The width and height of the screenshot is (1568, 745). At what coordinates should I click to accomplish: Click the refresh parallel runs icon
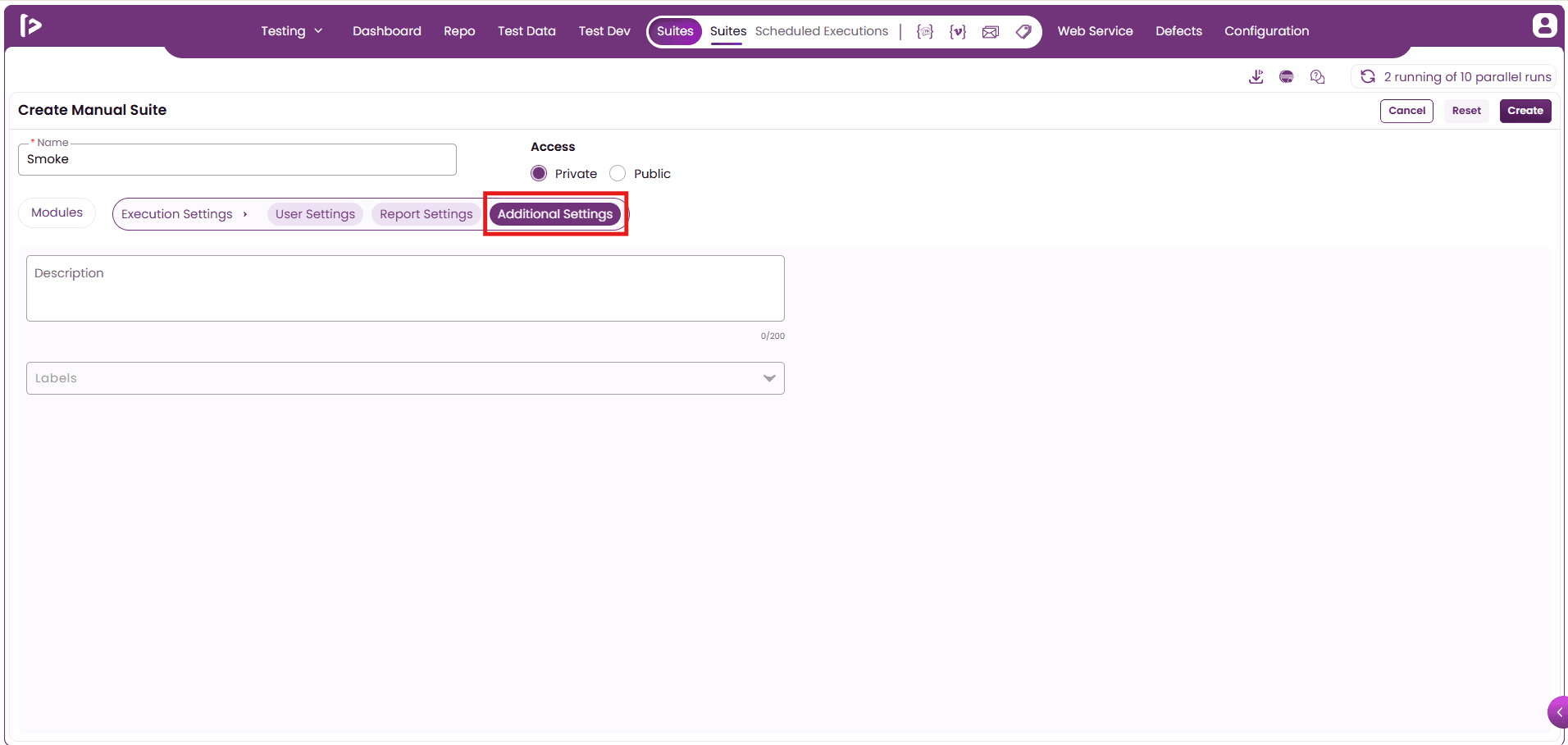pos(1368,76)
